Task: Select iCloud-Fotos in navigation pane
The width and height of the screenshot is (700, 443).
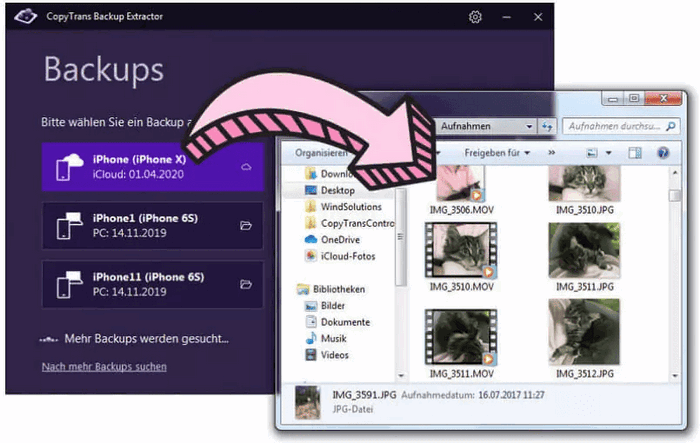Action: pyautogui.click(x=340, y=256)
